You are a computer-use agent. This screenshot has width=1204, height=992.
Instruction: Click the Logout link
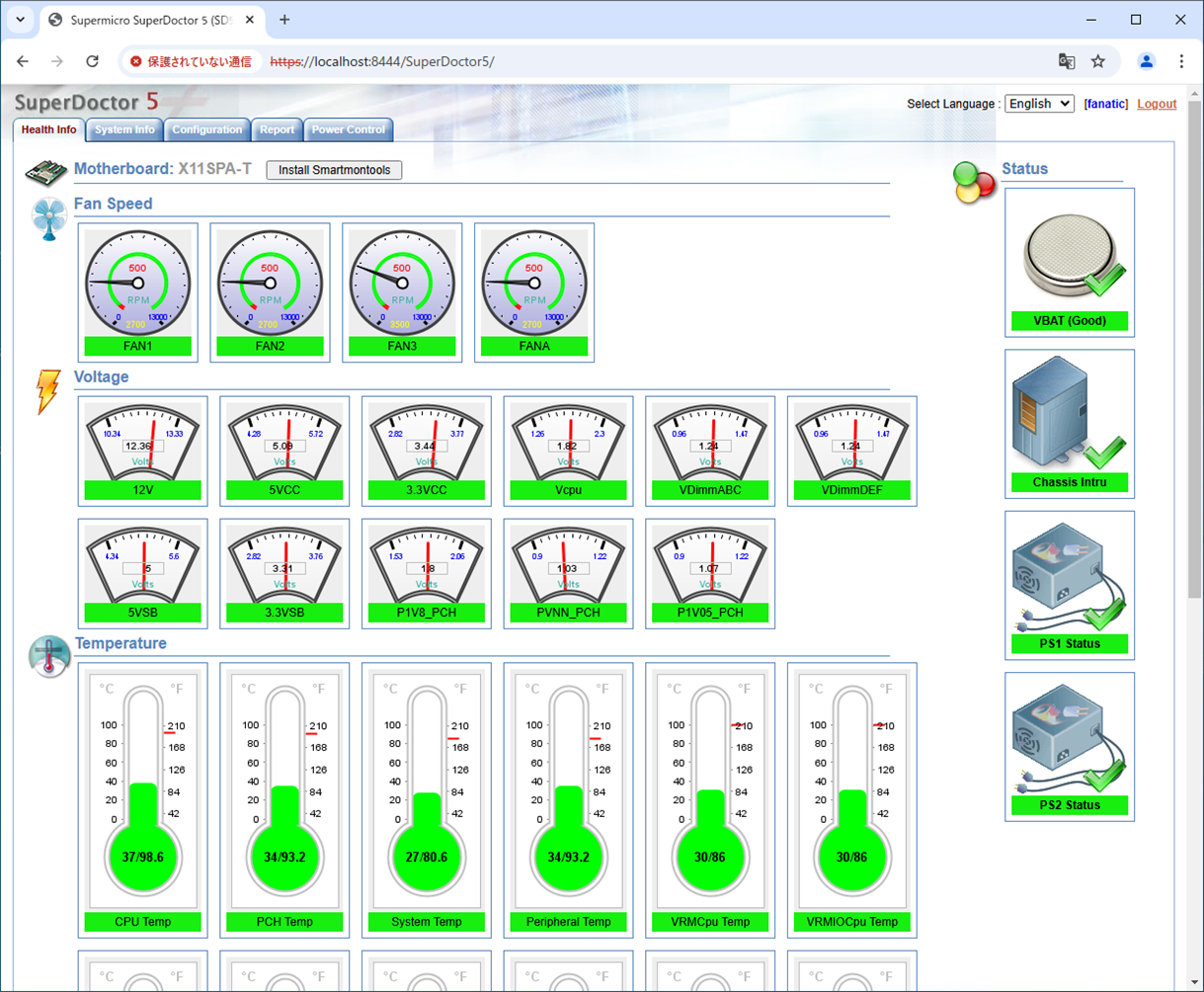pos(1157,104)
